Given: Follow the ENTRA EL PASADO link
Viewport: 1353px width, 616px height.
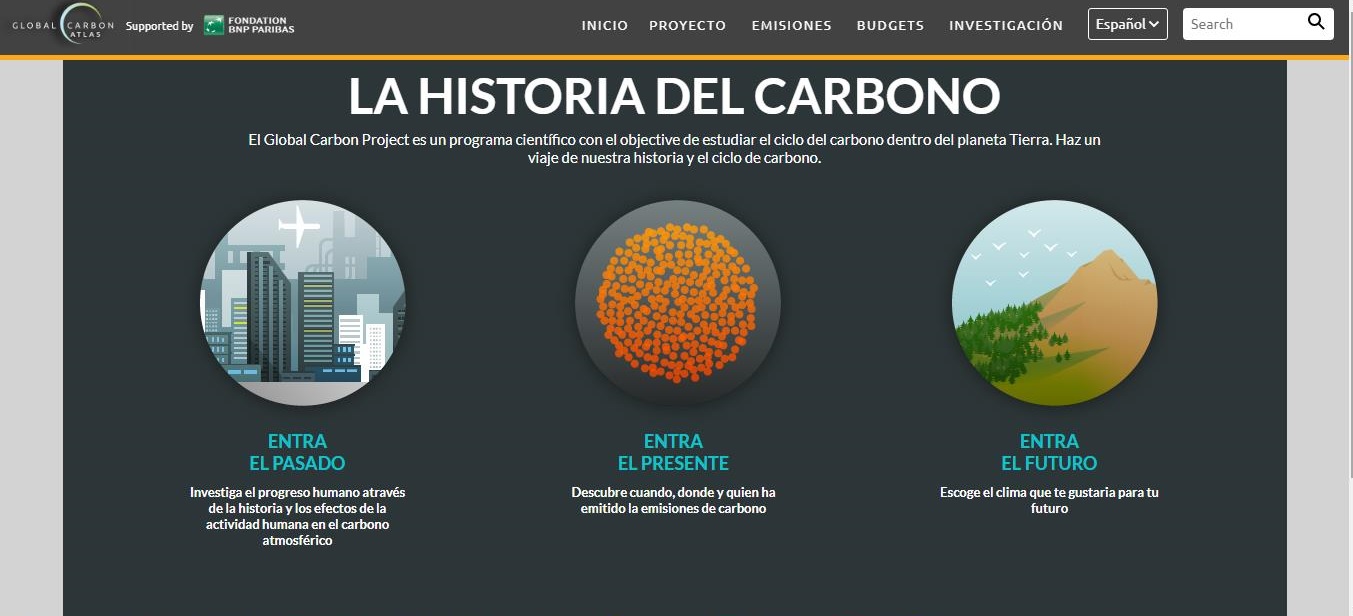Looking at the screenshot, I should pos(297,452).
